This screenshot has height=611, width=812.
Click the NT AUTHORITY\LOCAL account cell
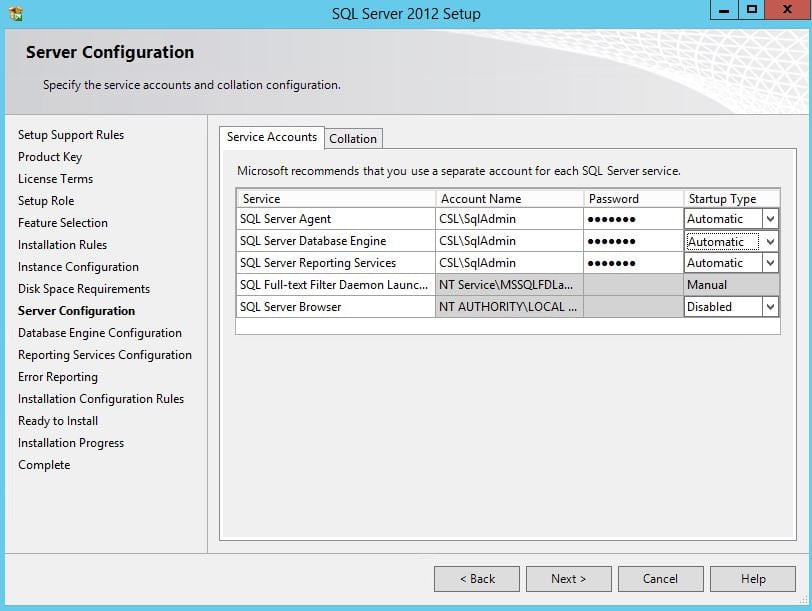pos(509,307)
